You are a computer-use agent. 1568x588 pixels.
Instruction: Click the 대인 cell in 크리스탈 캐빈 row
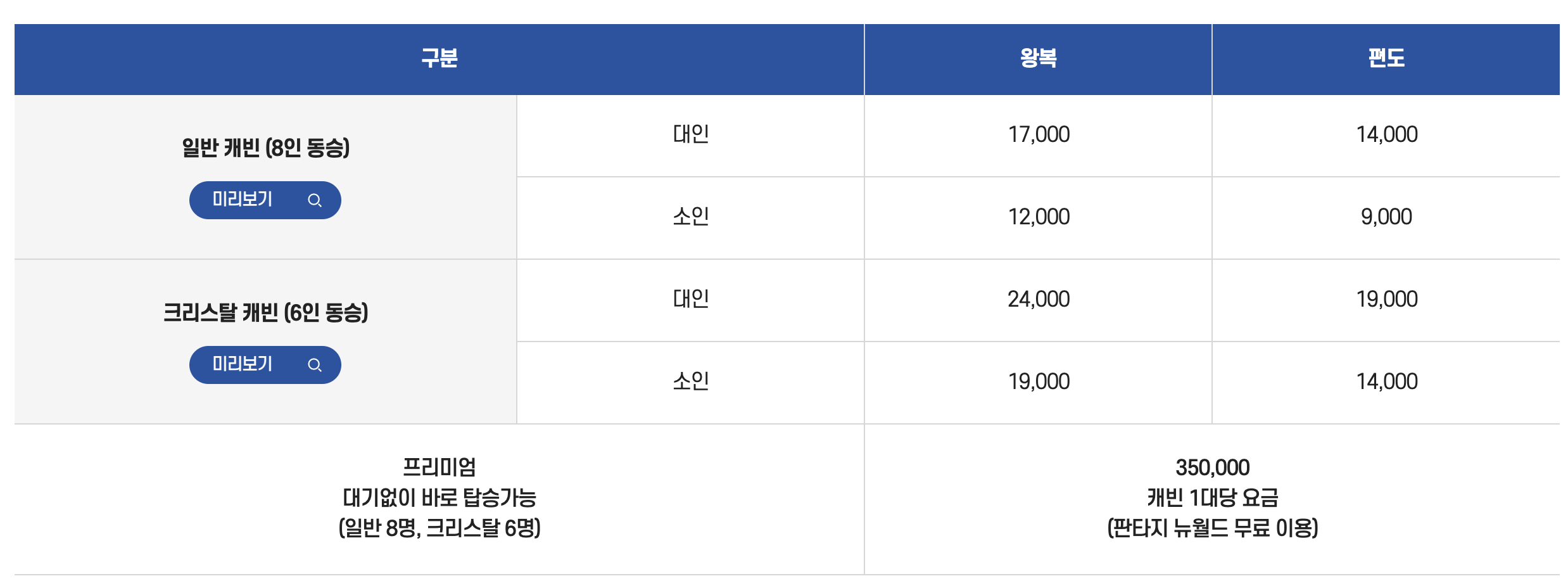point(690,298)
